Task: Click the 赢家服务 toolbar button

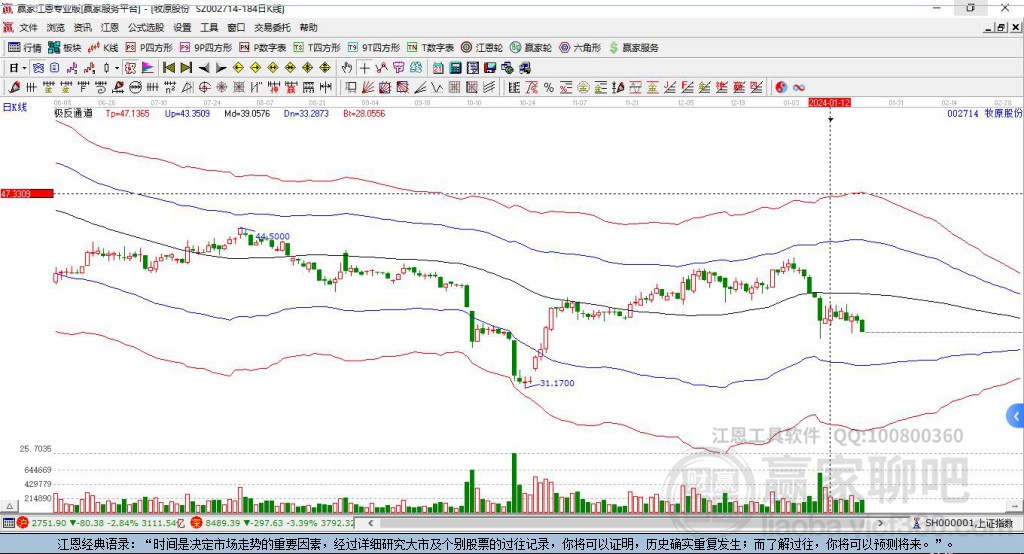Action: tap(633, 48)
